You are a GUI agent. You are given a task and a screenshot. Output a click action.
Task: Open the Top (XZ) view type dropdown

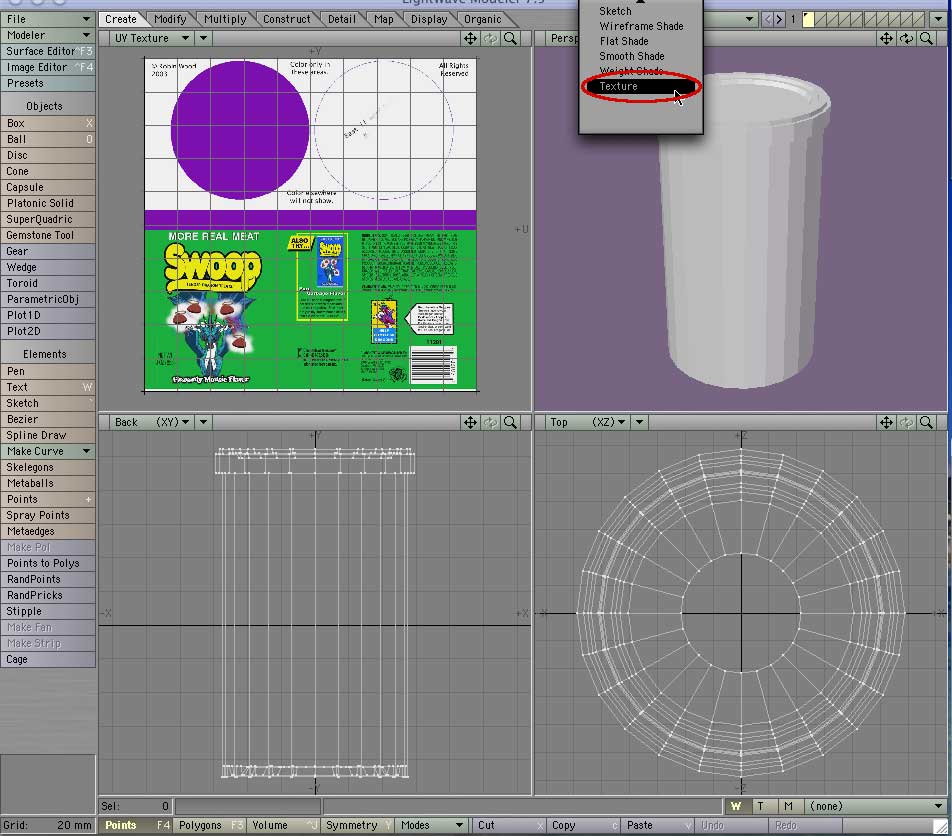point(586,423)
